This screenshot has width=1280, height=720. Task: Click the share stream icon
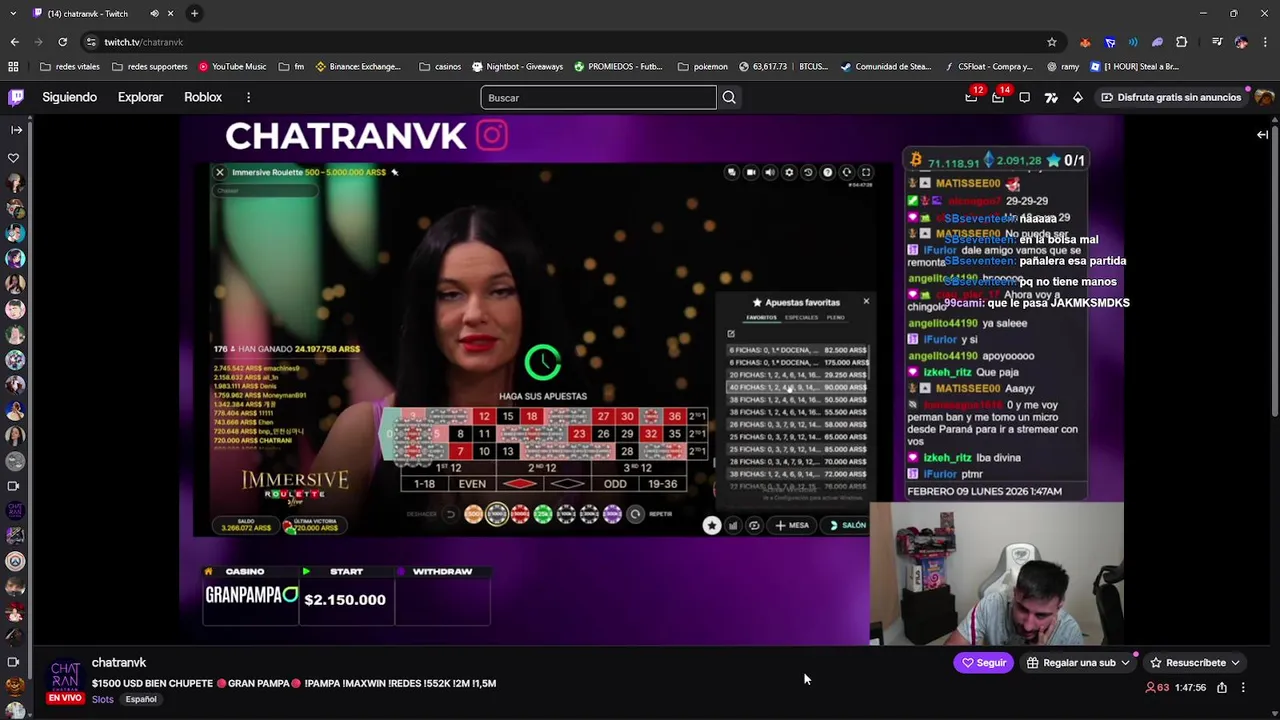[x=1222, y=688]
